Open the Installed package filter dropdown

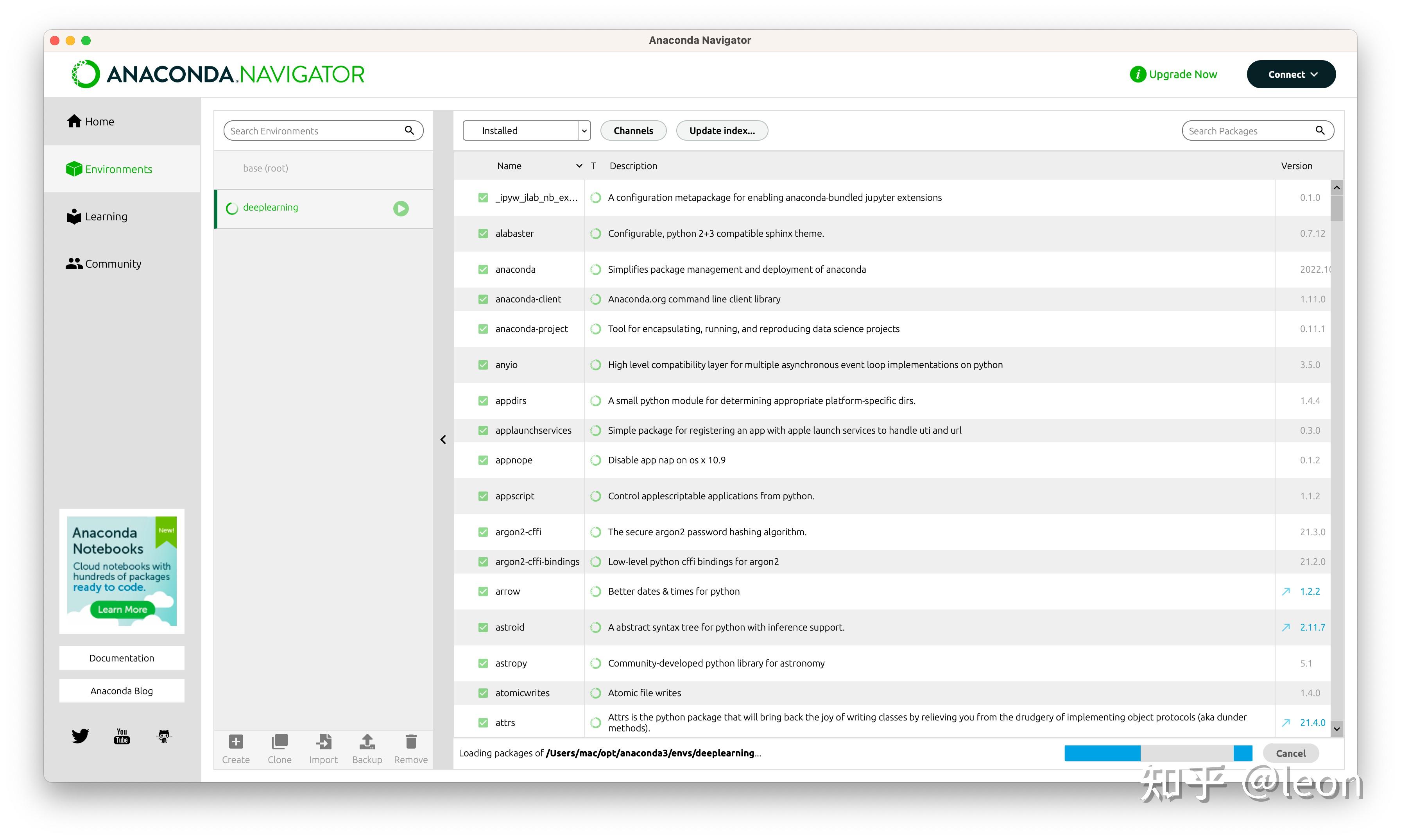click(527, 131)
